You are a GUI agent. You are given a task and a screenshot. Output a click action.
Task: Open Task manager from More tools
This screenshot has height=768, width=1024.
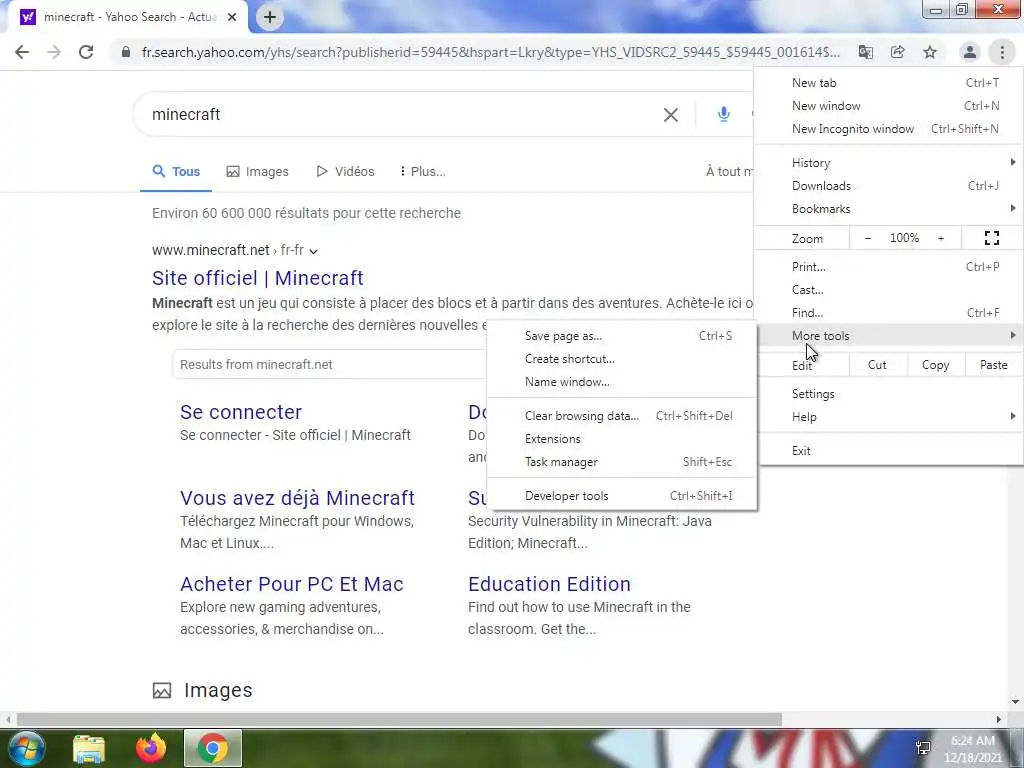tap(622, 462)
